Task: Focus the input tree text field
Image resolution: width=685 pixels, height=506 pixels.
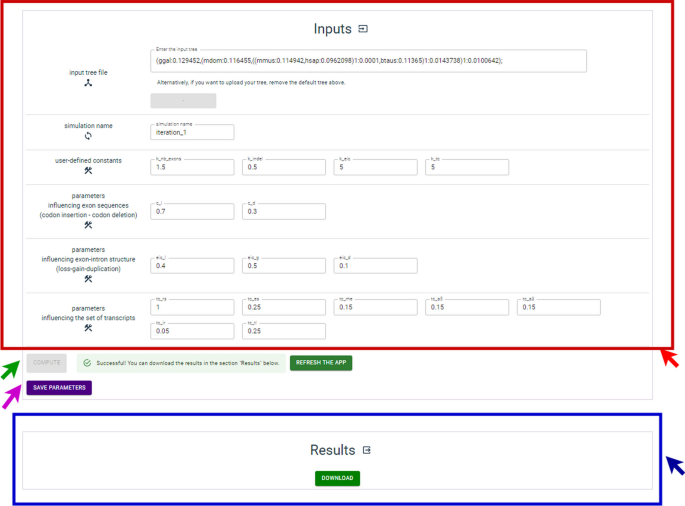Action: coord(368,61)
